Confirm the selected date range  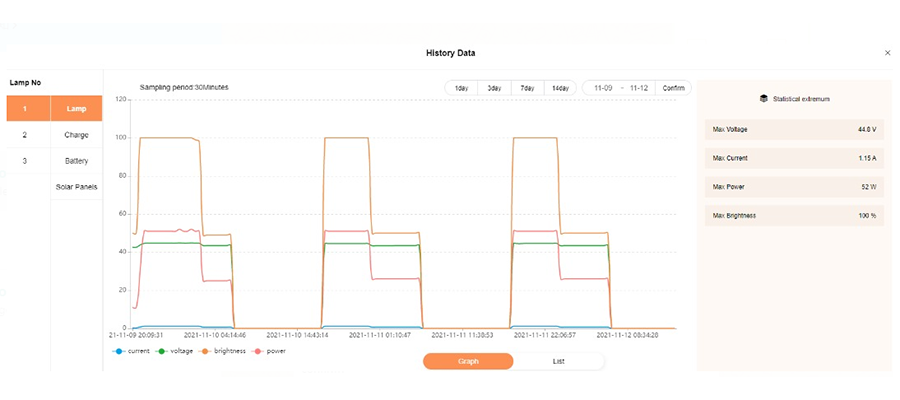tap(673, 88)
